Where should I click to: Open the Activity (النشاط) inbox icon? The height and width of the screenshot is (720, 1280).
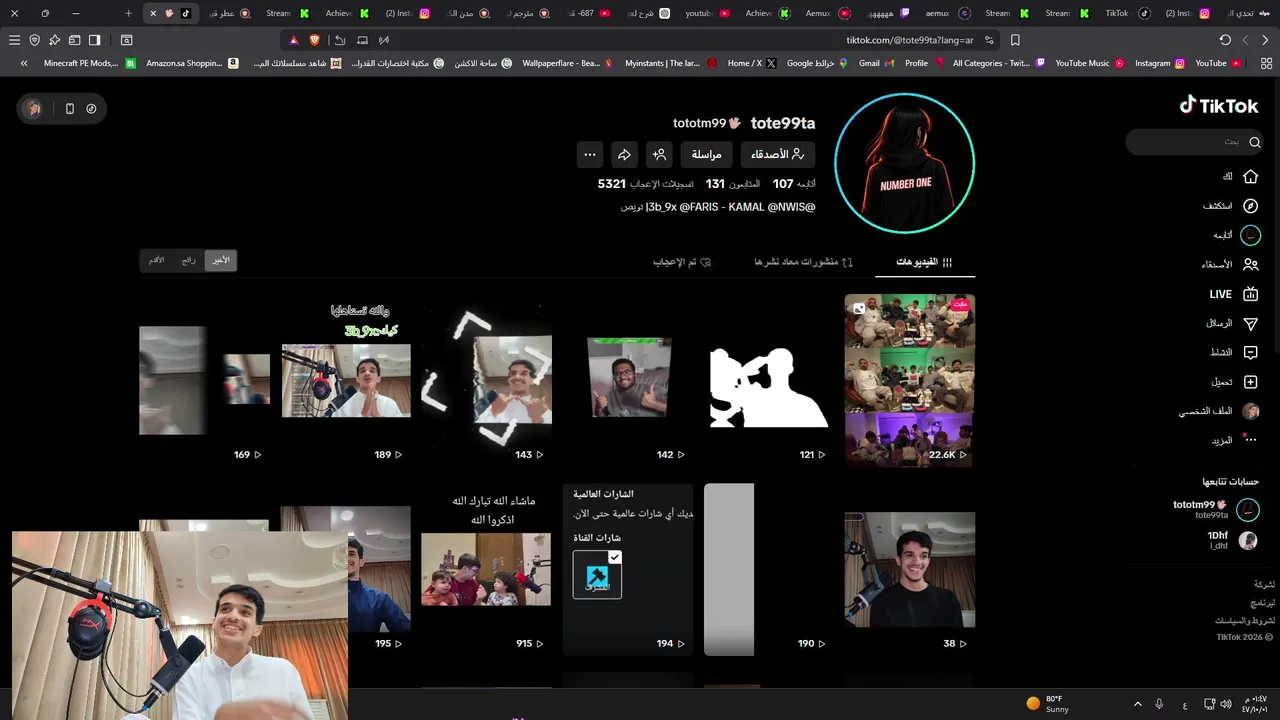(1250, 352)
